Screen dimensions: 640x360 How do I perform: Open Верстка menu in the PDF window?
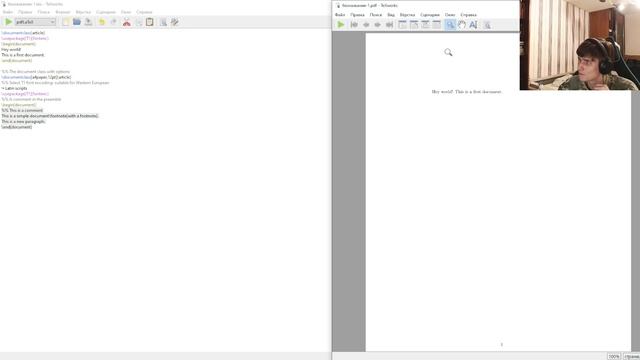pos(407,15)
